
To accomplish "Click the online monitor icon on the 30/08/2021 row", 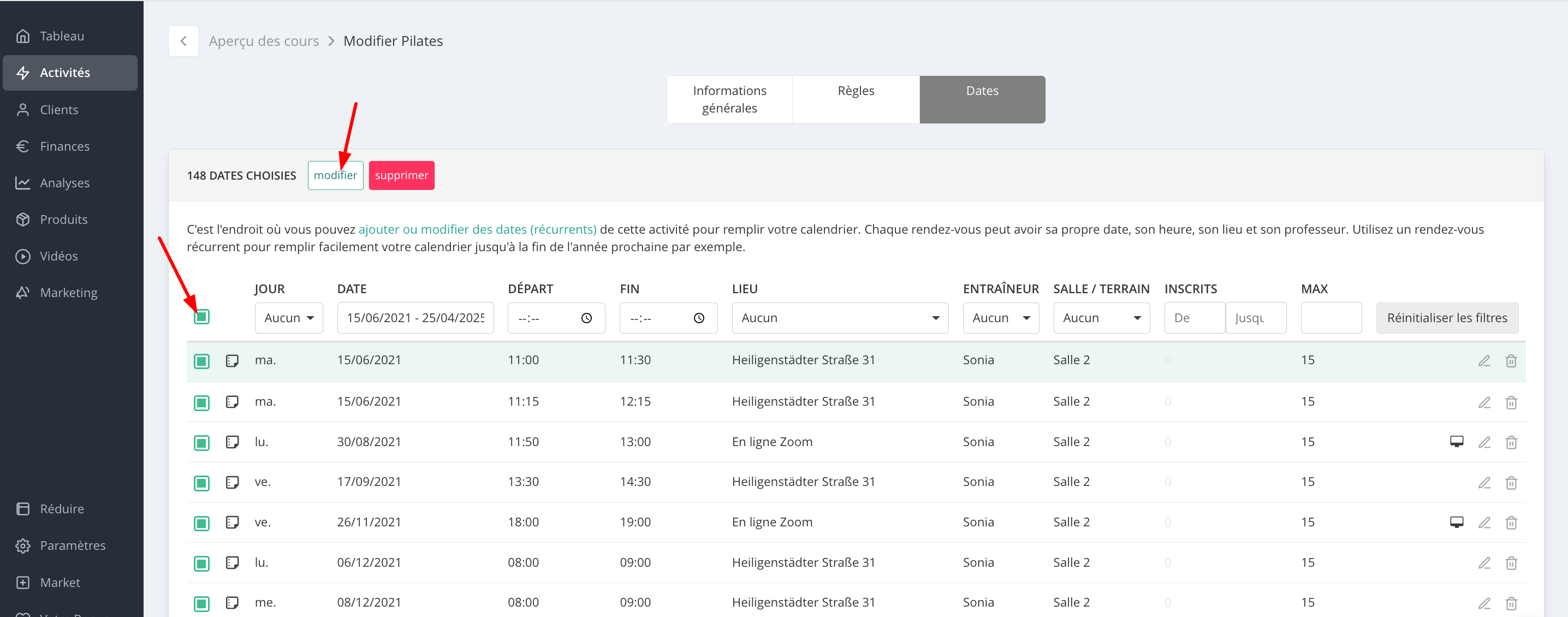I will coord(1456,442).
